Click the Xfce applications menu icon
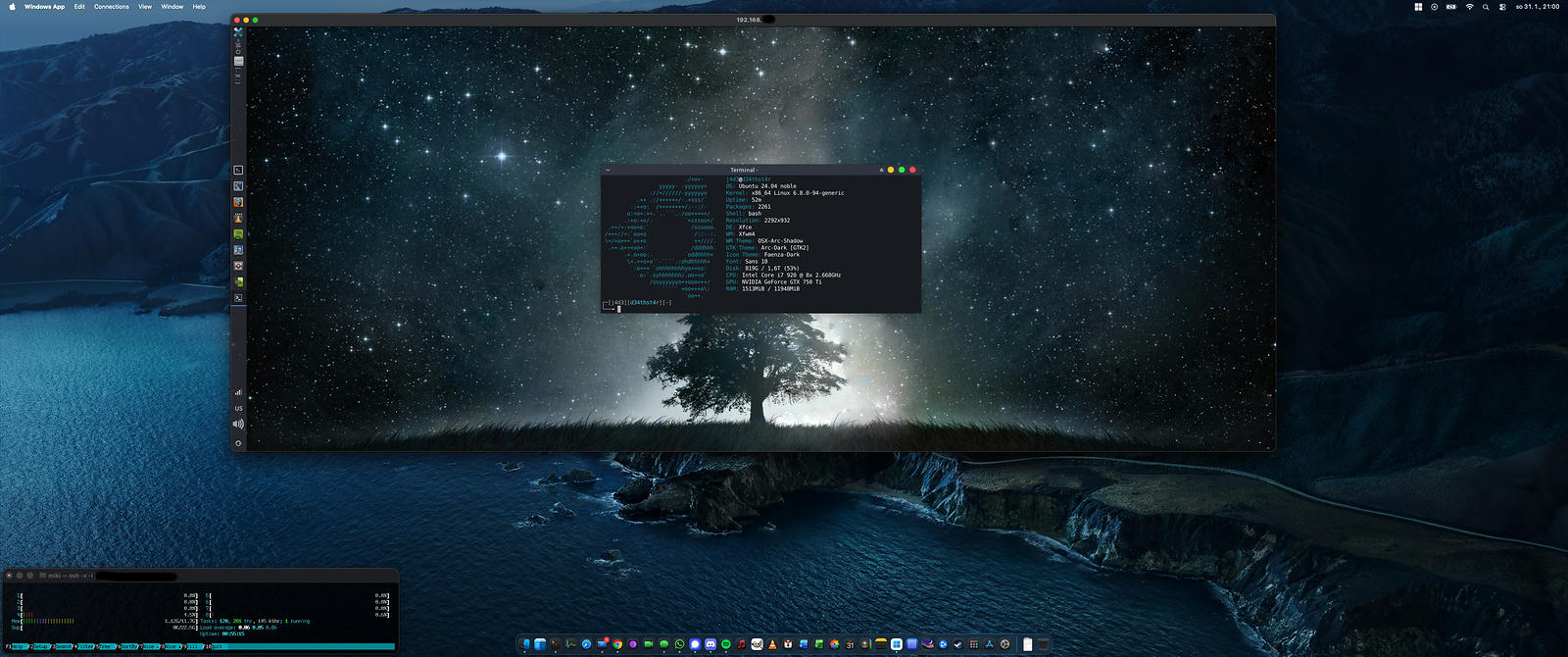The height and width of the screenshot is (657, 1568). (x=238, y=32)
